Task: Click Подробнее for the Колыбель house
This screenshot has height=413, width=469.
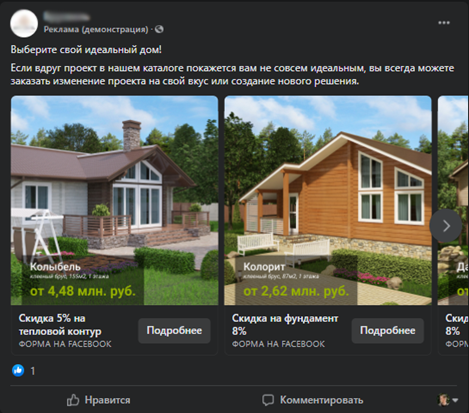Action: tap(174, 331)
